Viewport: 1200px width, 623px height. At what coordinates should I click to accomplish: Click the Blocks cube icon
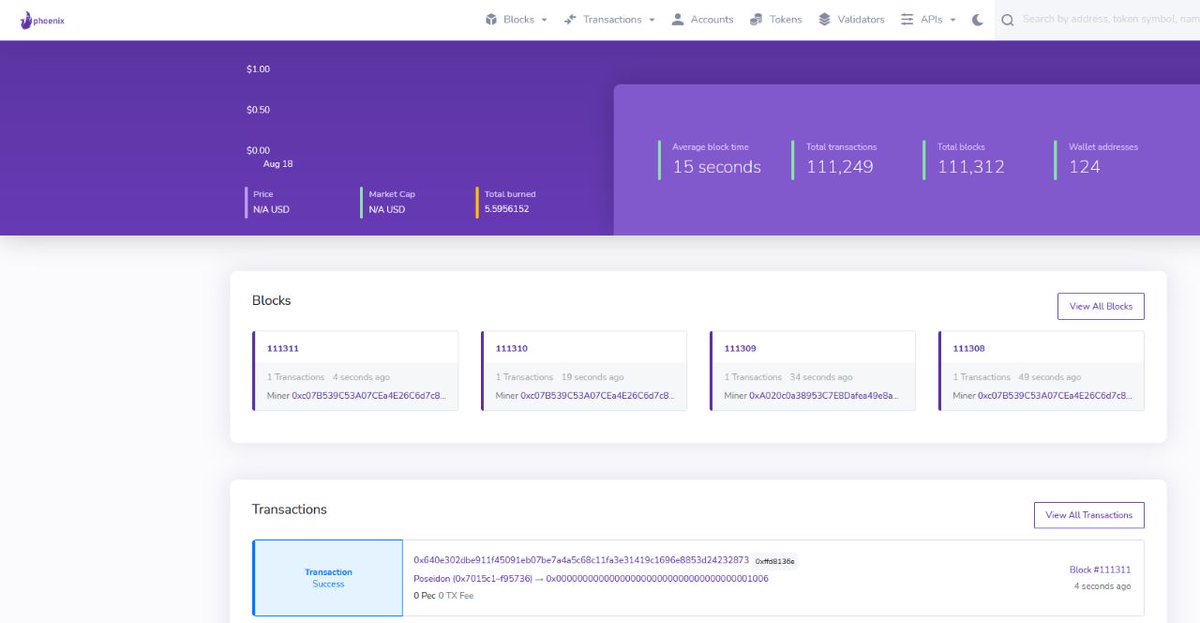click(x=491, y=19)
